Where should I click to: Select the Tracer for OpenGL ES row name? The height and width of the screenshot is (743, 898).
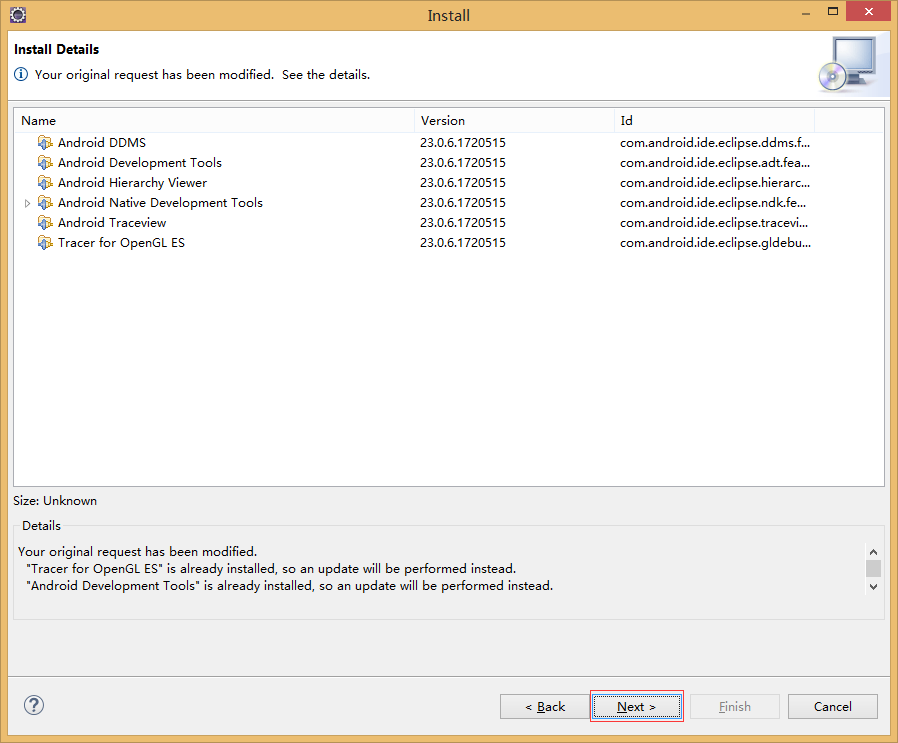(121, 242)
